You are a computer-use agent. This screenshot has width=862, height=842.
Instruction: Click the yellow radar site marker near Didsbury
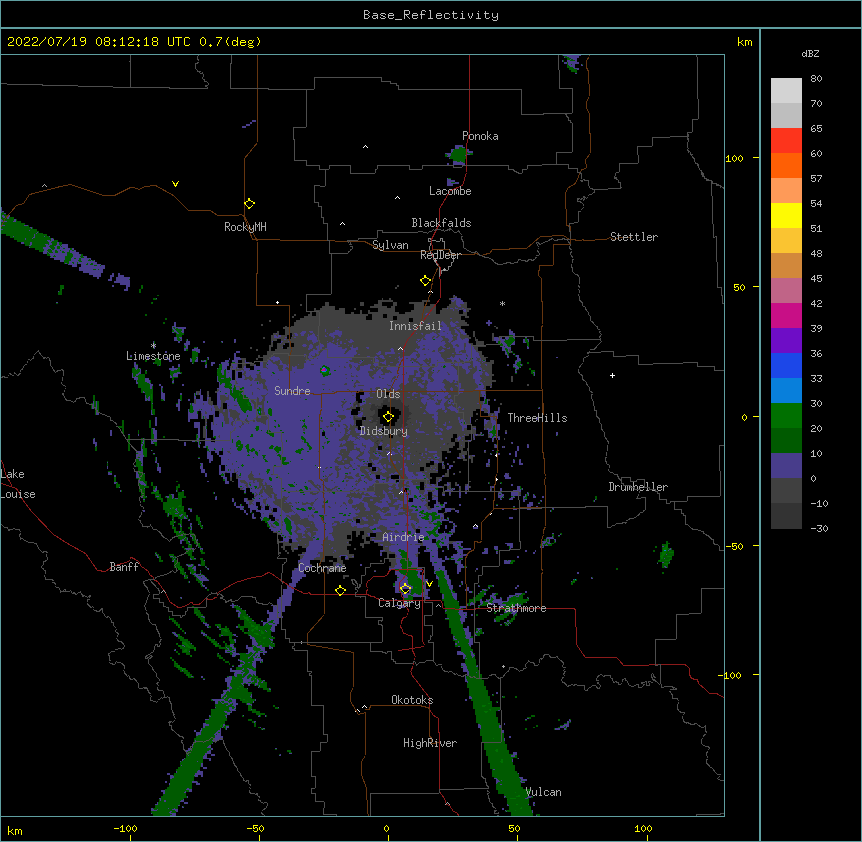pos(388,417)
